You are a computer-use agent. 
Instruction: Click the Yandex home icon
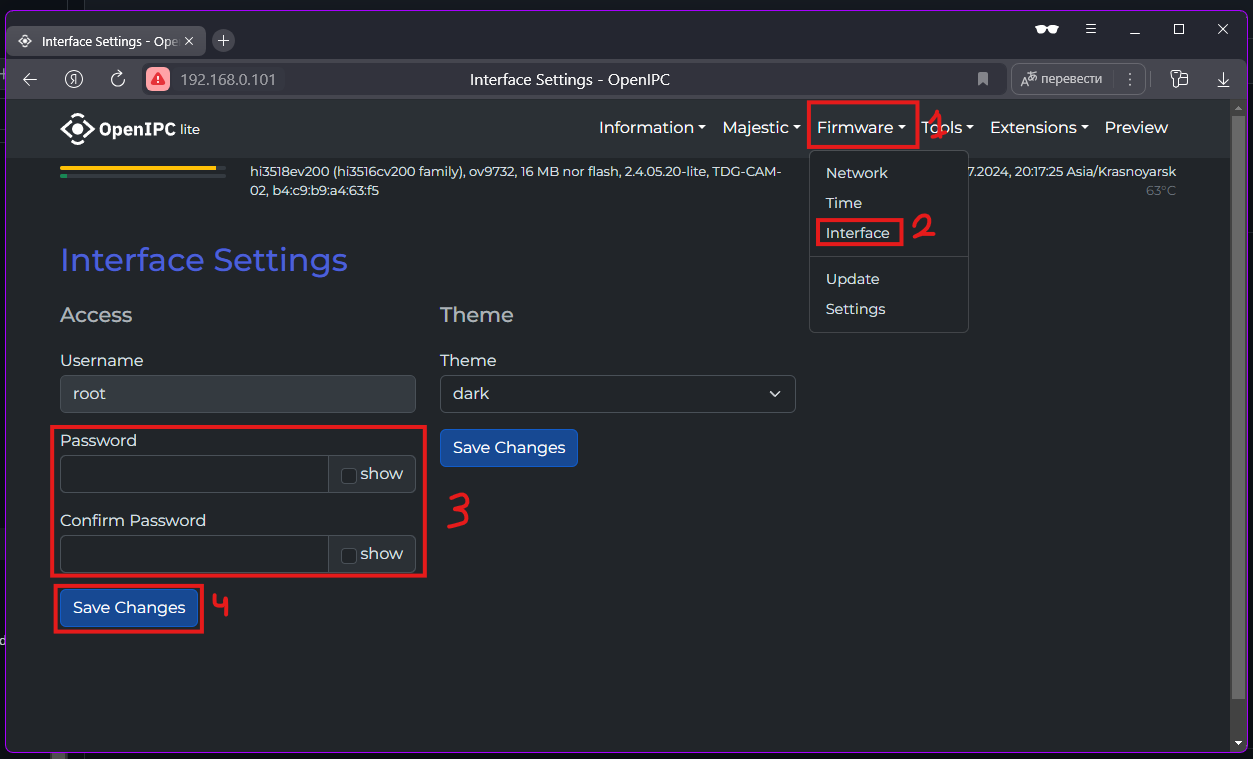pos(73,79)
